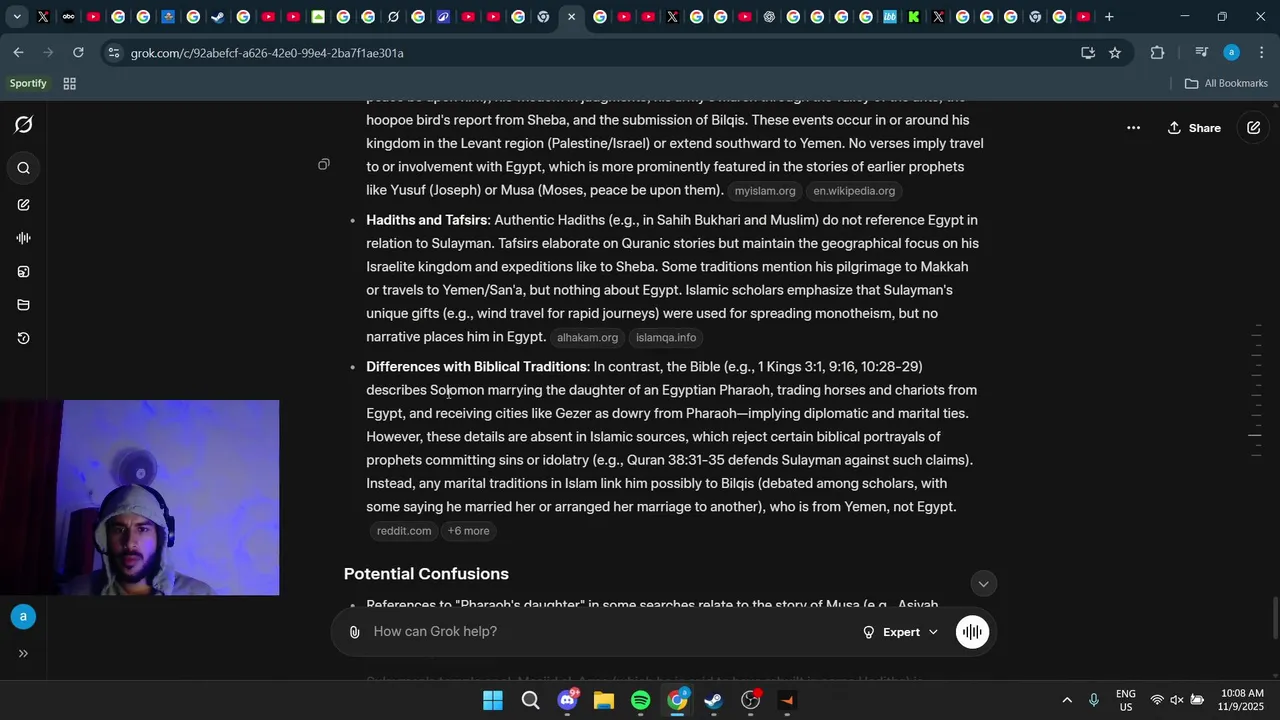Switch to the Steam tab
Viewport: 1280px width, 720px height.
(218, 17)
